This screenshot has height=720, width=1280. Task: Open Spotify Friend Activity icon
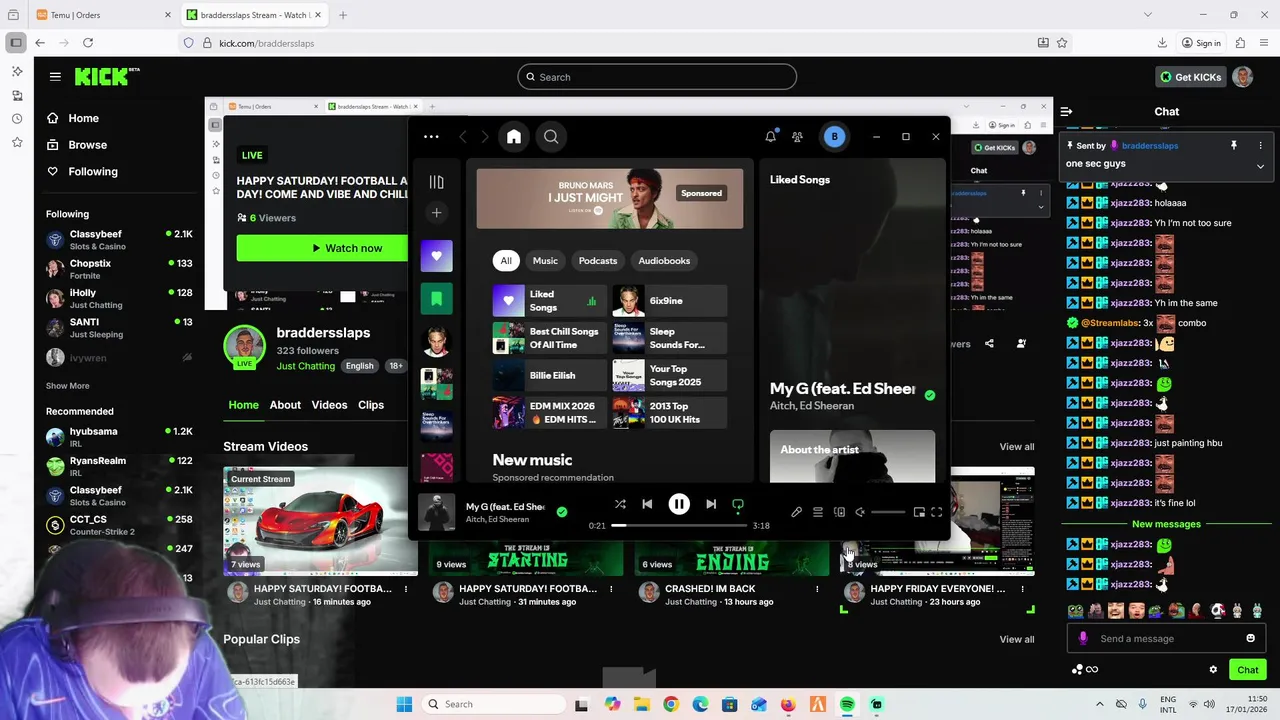[x=797, y=137]
